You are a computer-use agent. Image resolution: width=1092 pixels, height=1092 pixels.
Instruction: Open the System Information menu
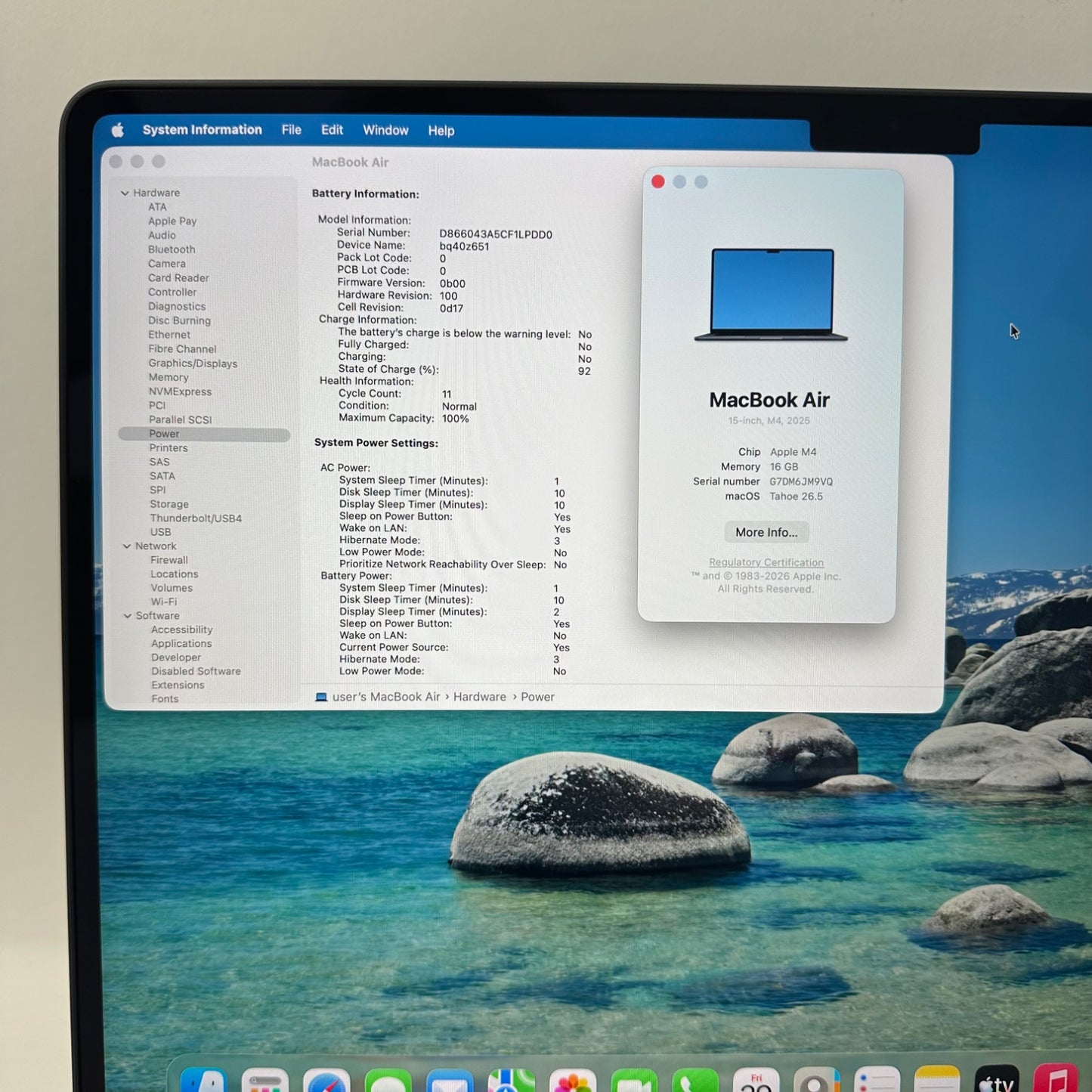tap(203, 130)
